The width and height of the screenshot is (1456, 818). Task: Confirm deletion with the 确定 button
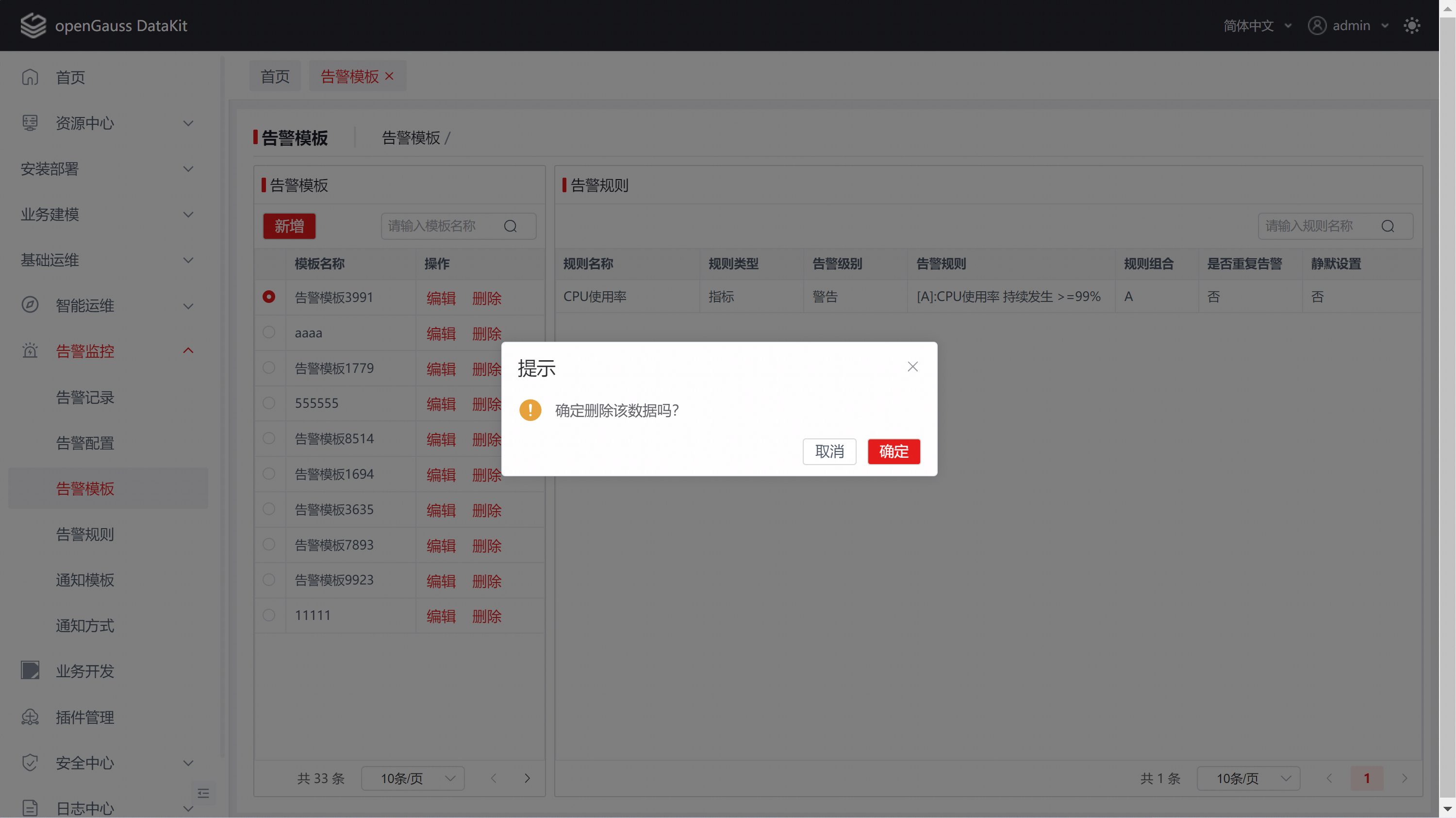pos(893,451)
